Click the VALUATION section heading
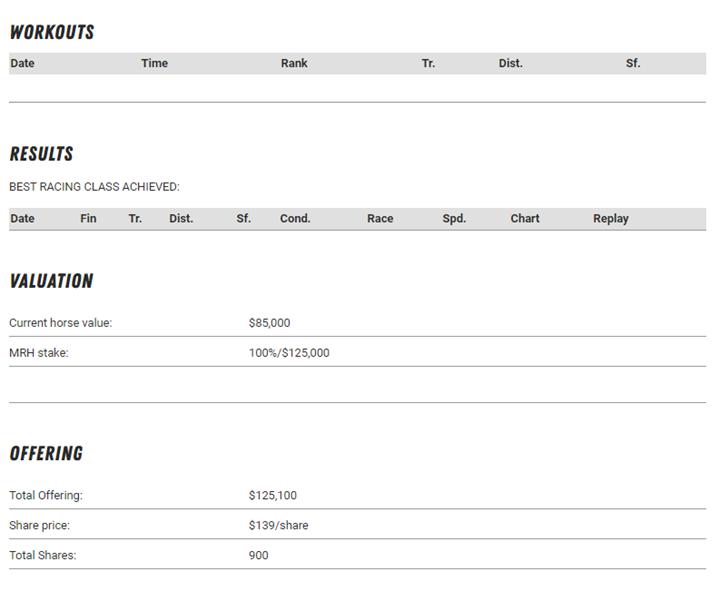The height and width of the screenshot is (601, 719). pyautogui.click(x=51, y=281)
